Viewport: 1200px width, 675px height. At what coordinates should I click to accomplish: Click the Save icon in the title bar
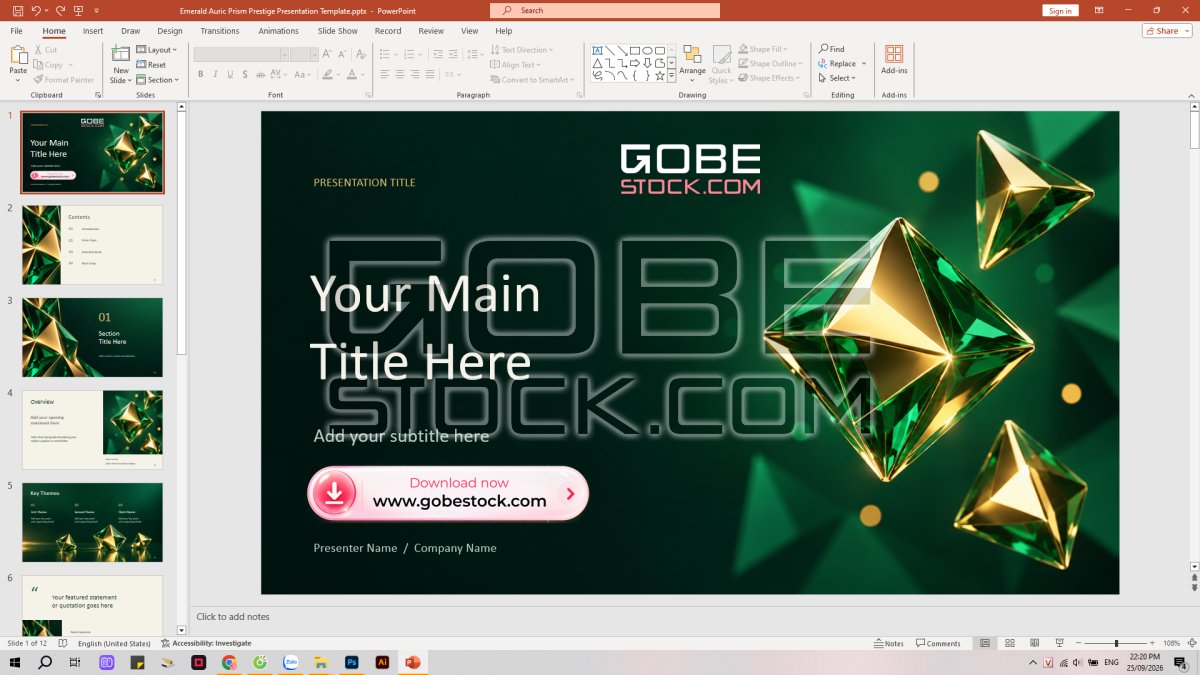17,10
